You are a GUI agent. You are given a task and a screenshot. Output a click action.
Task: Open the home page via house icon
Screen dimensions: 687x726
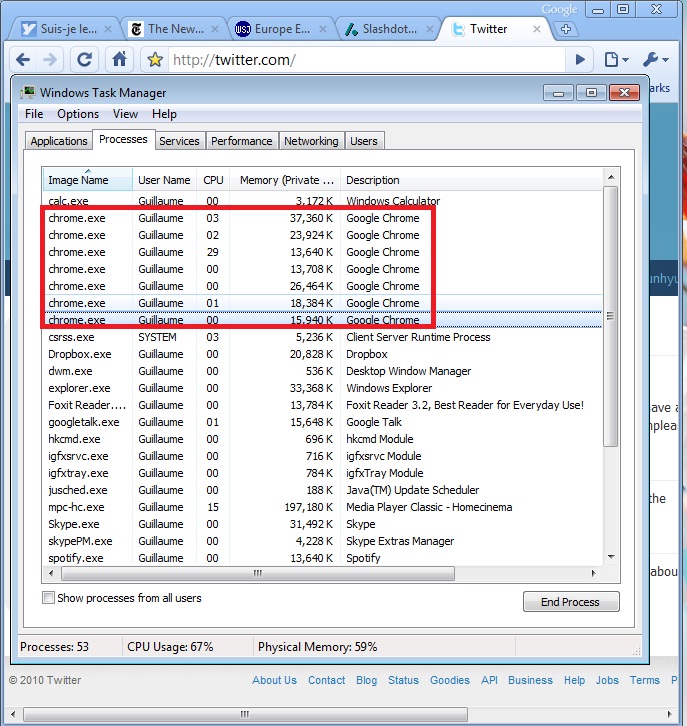click(x=119, y=60)
